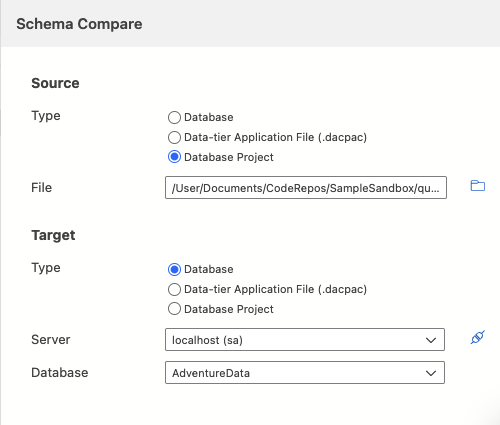Select Database as the Target type
The width and height of the screenshot is (500, 425).
point(174,269)
